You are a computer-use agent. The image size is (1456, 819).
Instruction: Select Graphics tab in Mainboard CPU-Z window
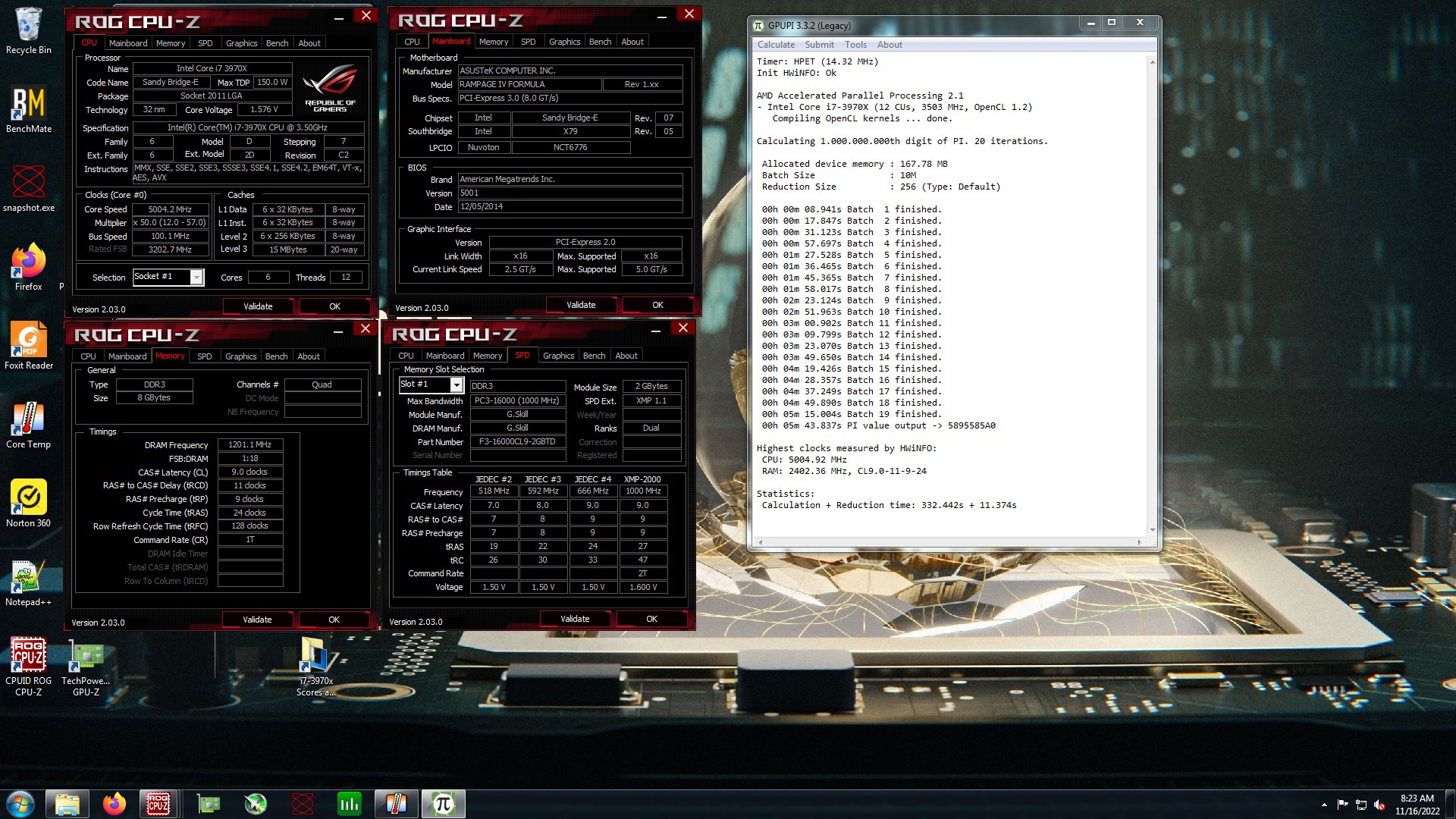tap(564, 42)
